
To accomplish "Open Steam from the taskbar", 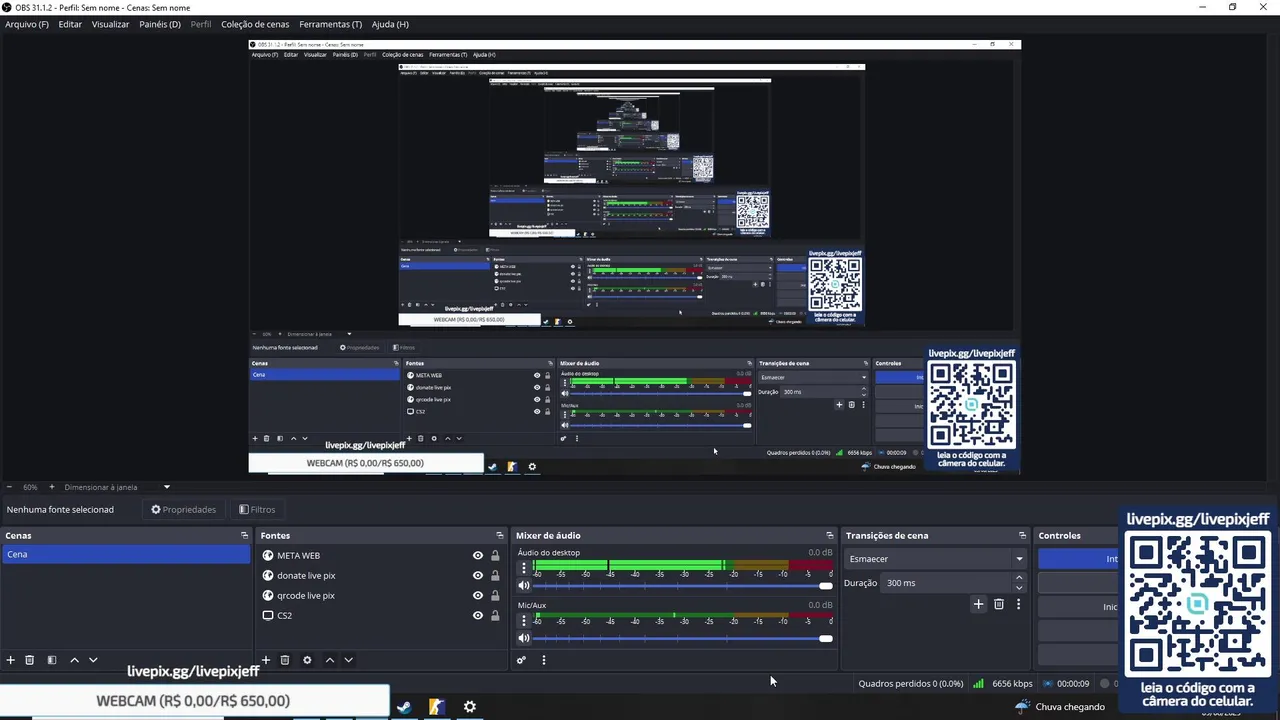I will point(403,707).
